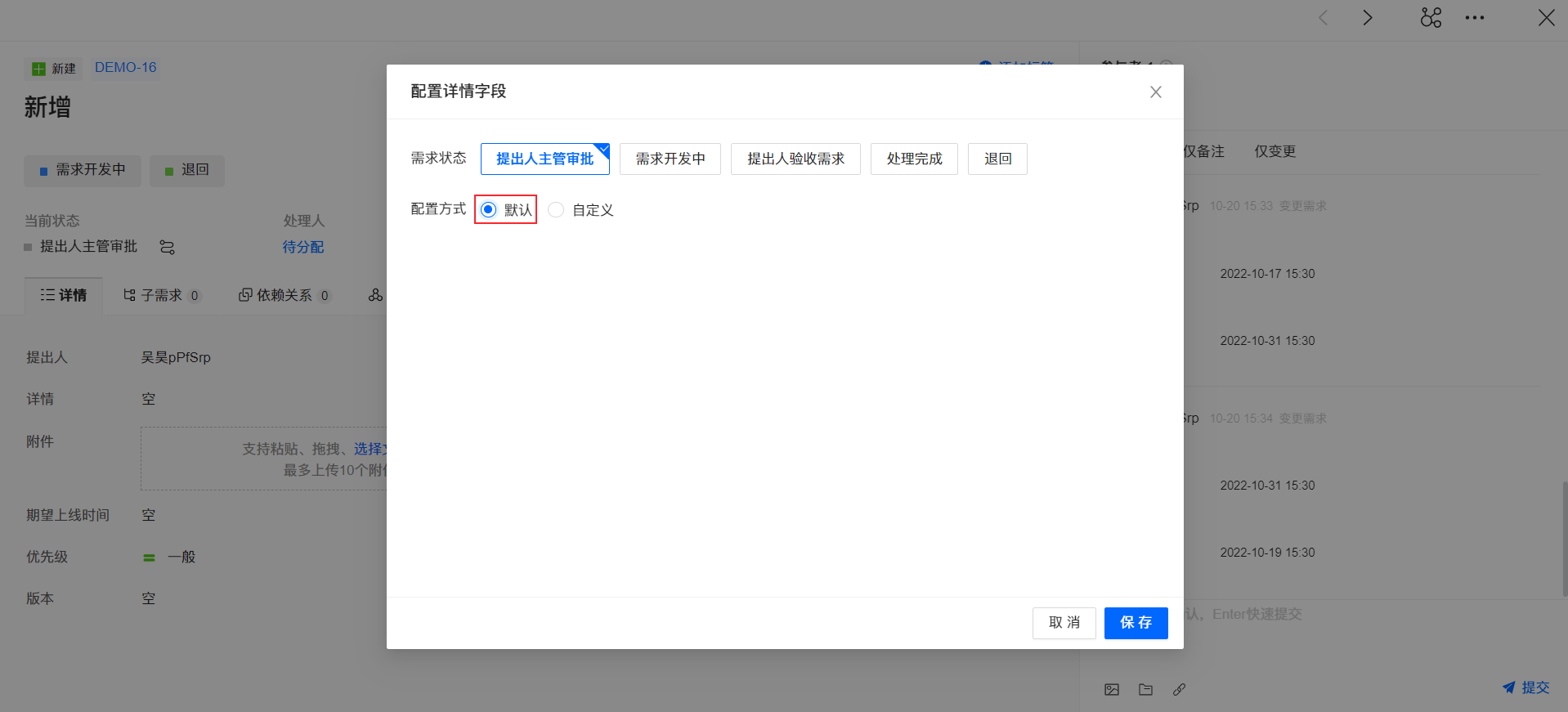Screen dimensions: 1568x712
Task: Open the tab with the nodes icon
Action: [x=375, y=295]
